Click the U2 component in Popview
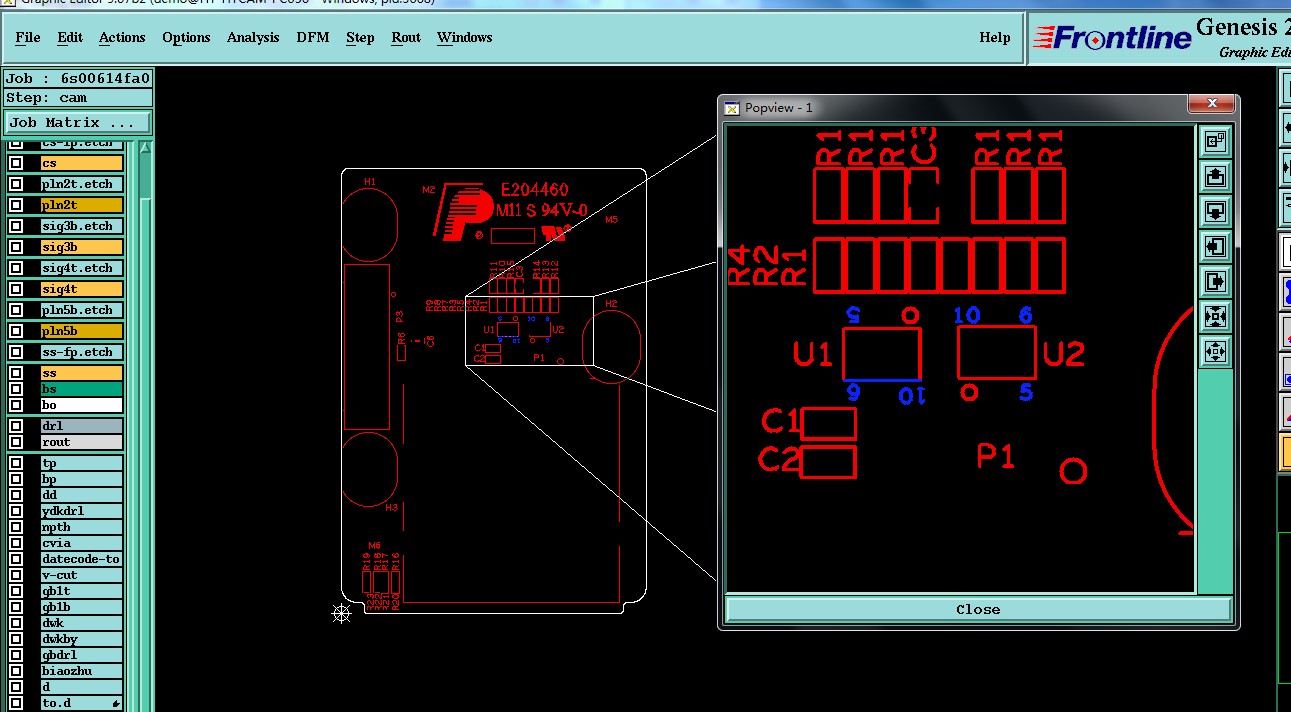Image resolution: width=1291 pixels, height=712 pixels. coord(996,353)
